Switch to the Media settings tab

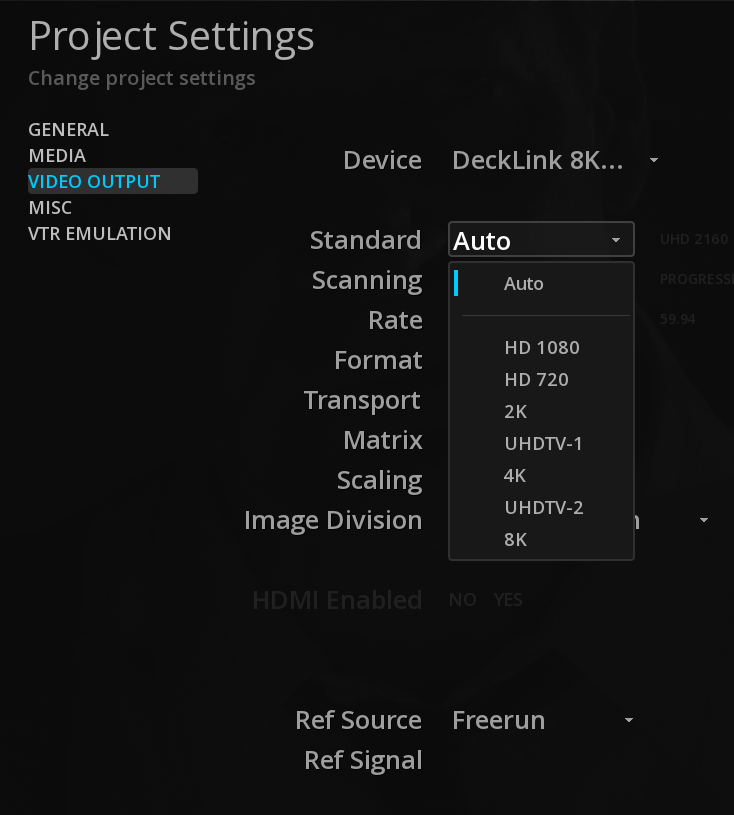[57, 156]
